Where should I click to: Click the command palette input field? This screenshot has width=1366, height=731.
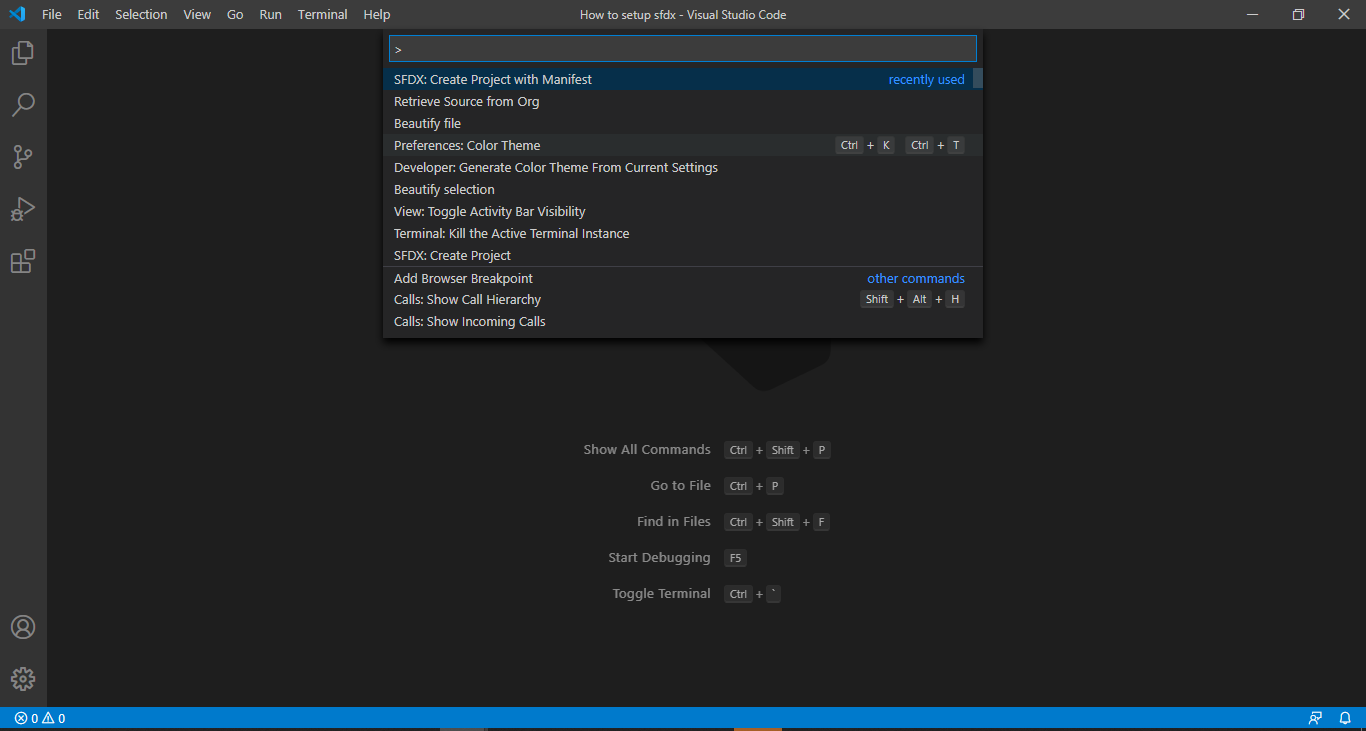click(682, 48)
